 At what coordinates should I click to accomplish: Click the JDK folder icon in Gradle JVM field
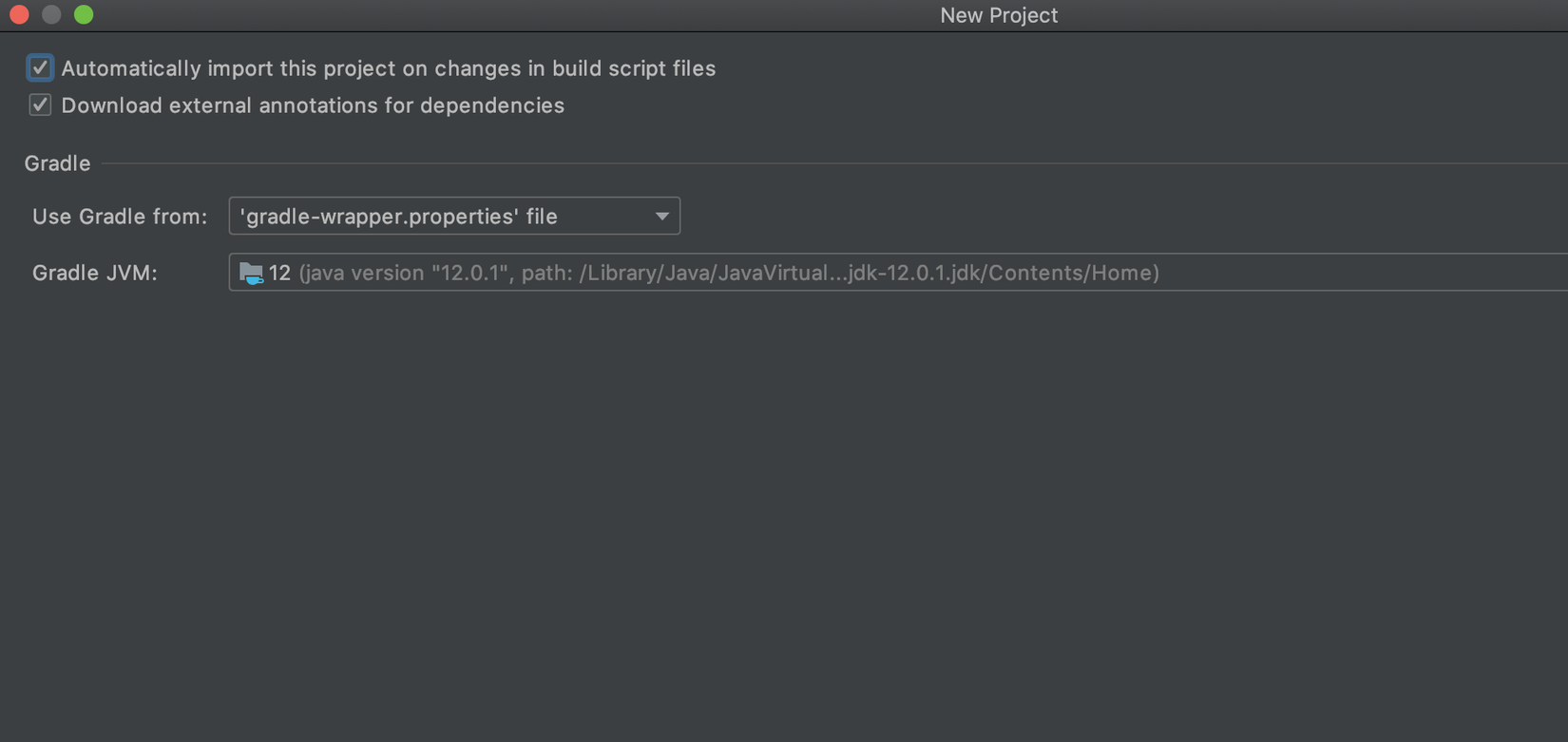(251, 274)
